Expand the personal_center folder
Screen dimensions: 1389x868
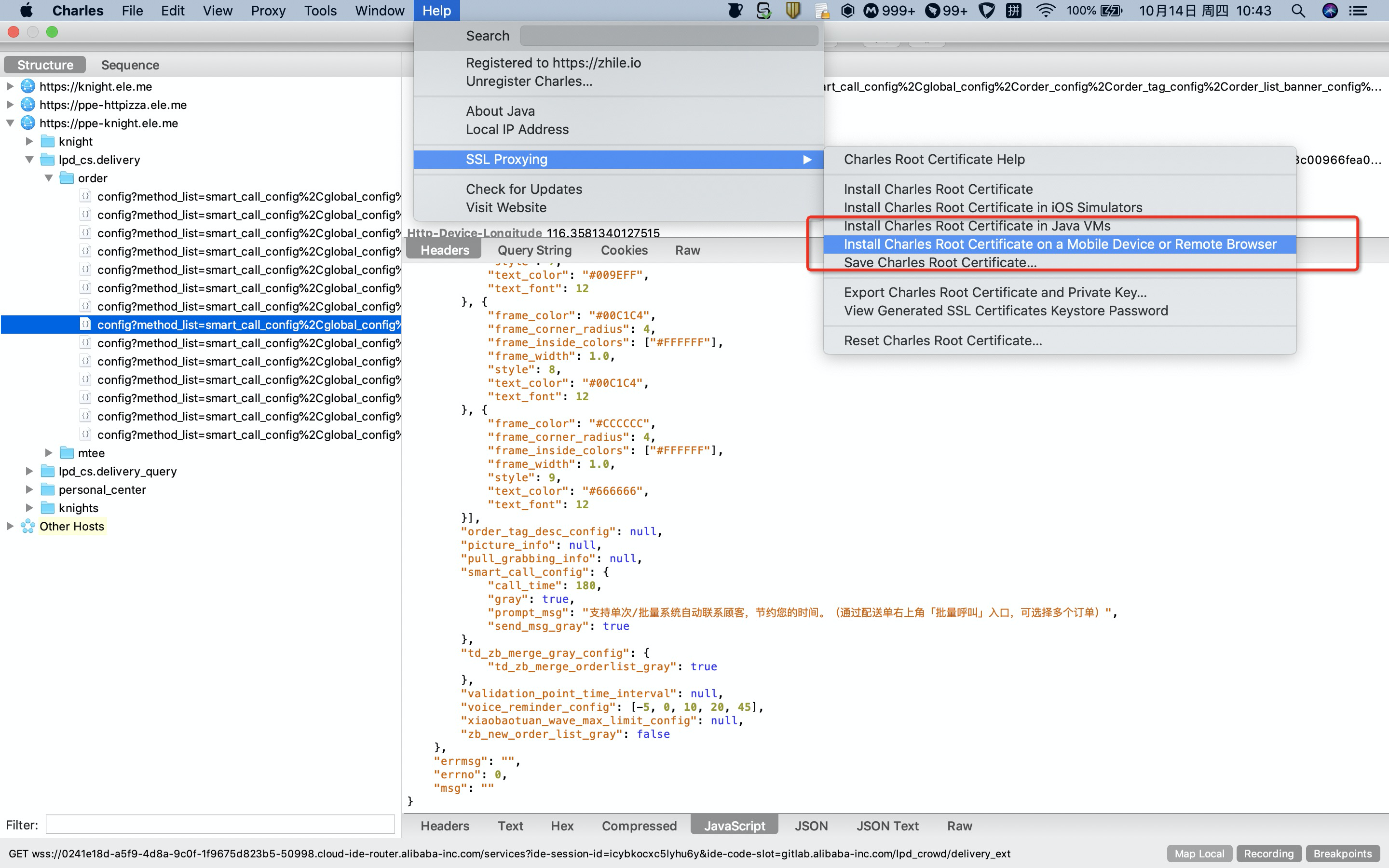29,489
